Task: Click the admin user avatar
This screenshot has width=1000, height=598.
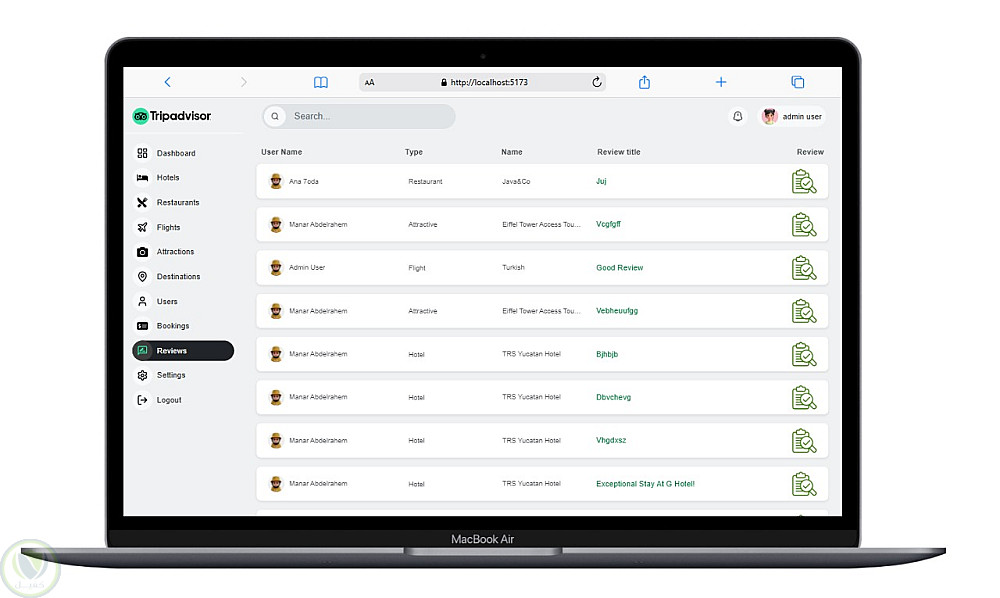Action: (x=770, y=116)
